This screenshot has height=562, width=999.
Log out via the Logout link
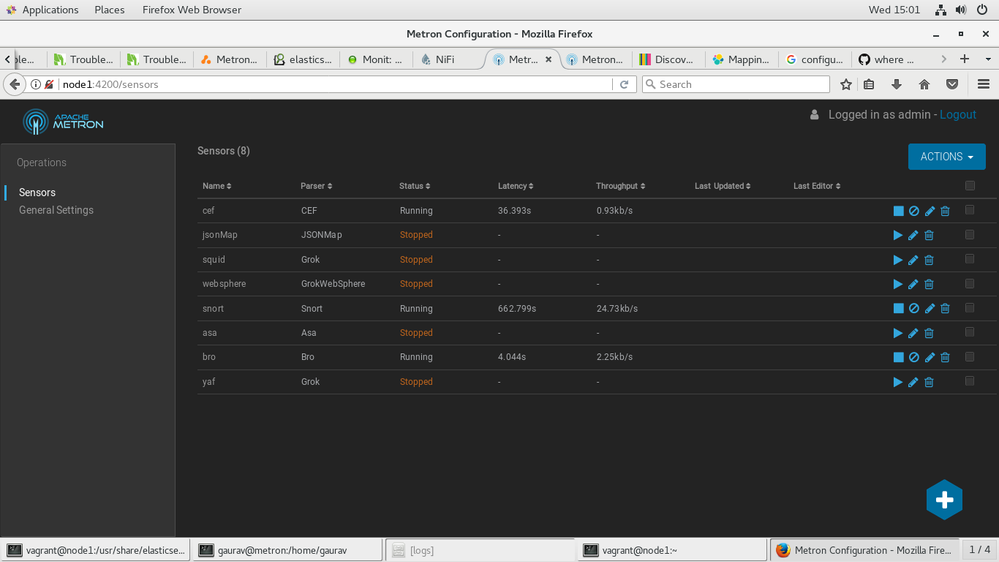pos(958,115)
